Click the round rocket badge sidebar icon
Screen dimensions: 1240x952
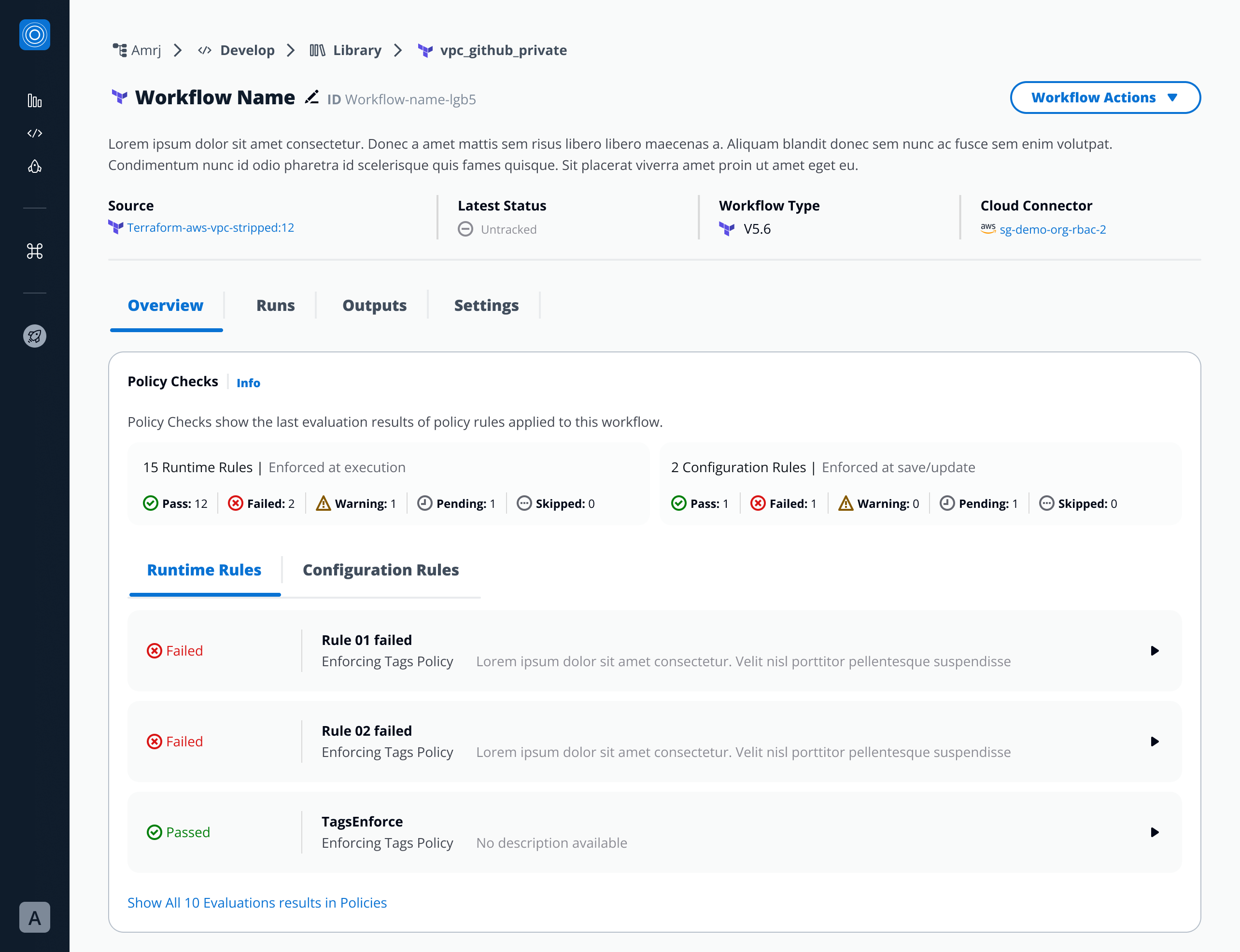click(35, 336)
